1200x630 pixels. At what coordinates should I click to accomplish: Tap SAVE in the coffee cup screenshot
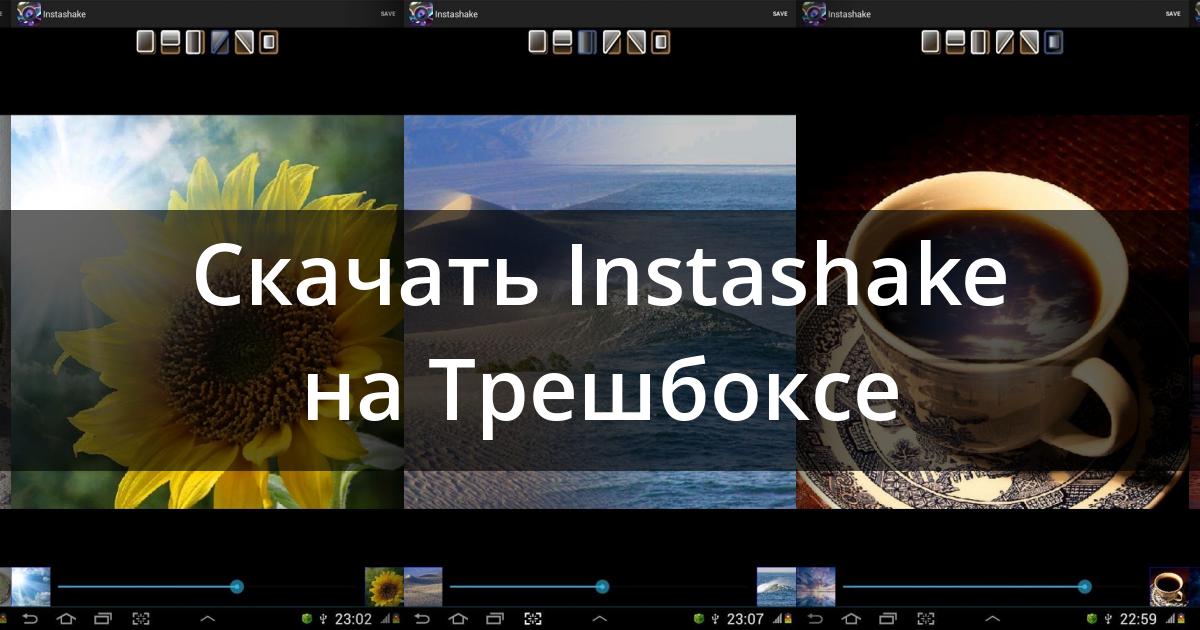coord(1173,14)
